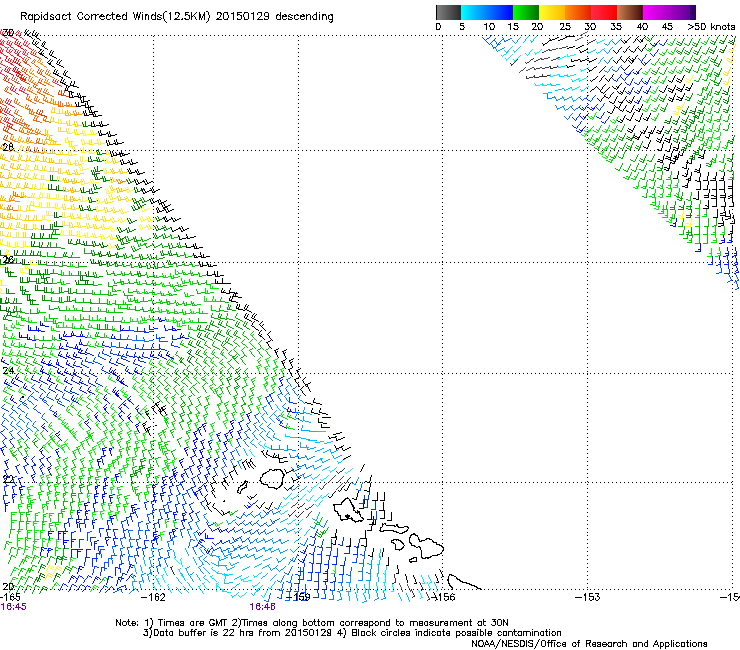Click the Molokai island outline

(x=394, y=528)
